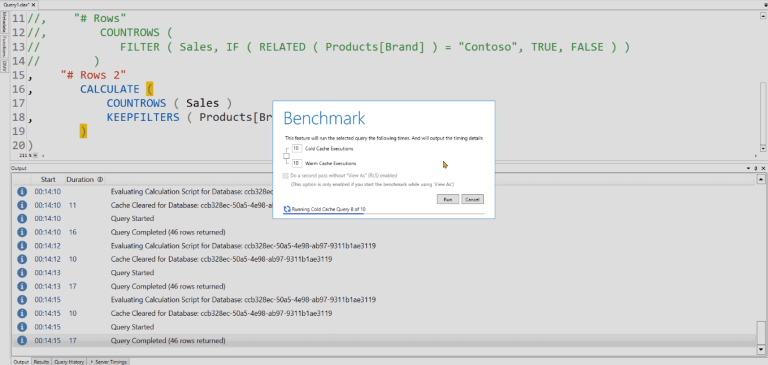This screenshot has height=365, width=768.
Task: Expand the Server Timings tab arrow
Action: pos(92,362)
